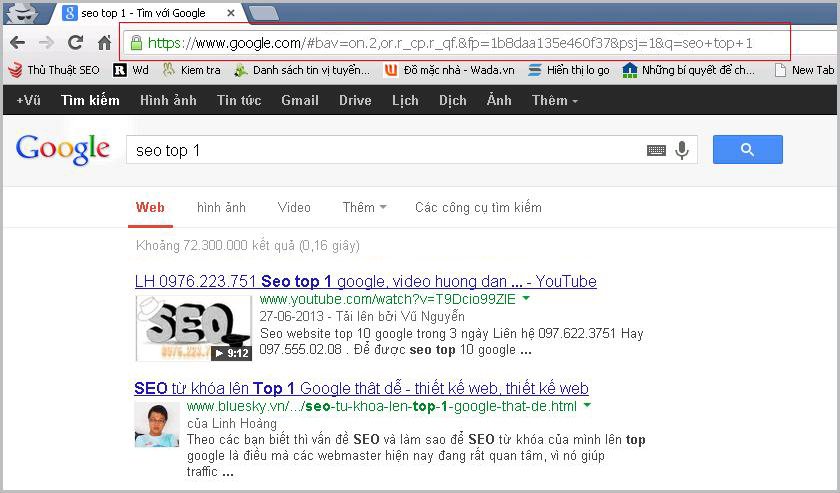This screenshot has width=840, height=493.
Task: Switch to the 'hình ảnh' results tab
Action: point(221,207)
